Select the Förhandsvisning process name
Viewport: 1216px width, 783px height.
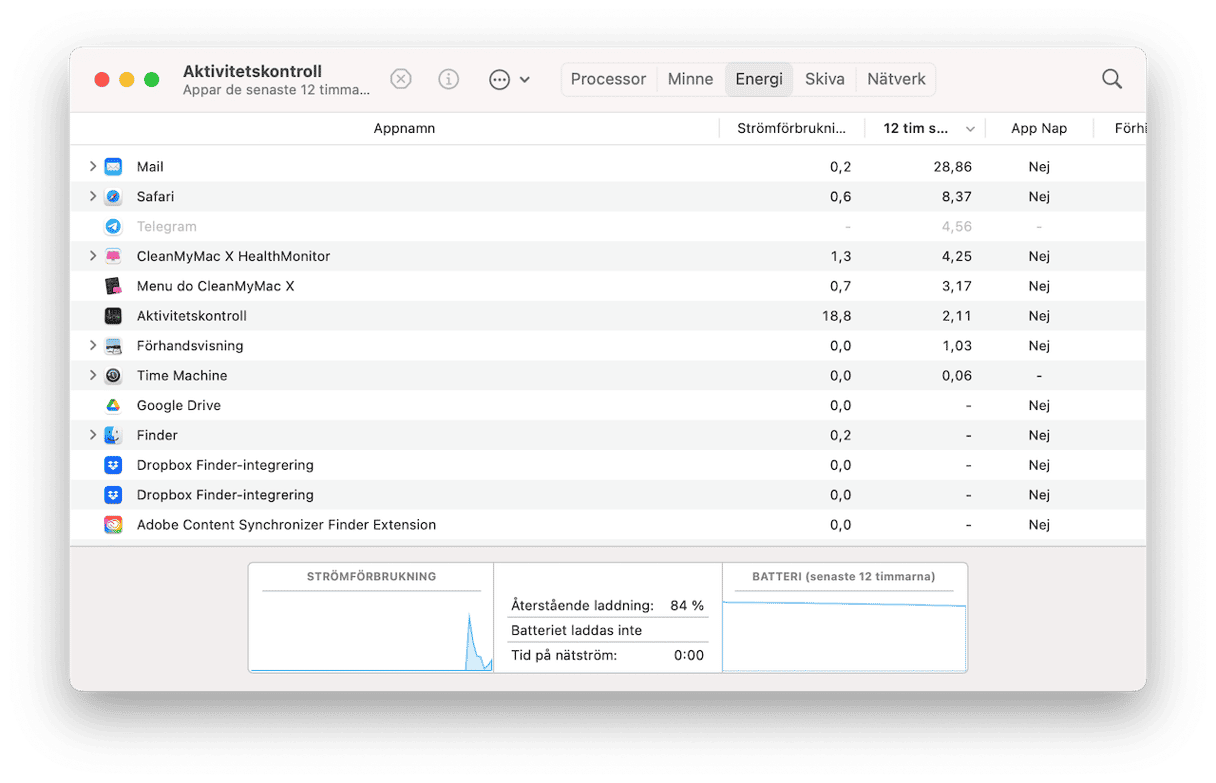click(190, 346)
